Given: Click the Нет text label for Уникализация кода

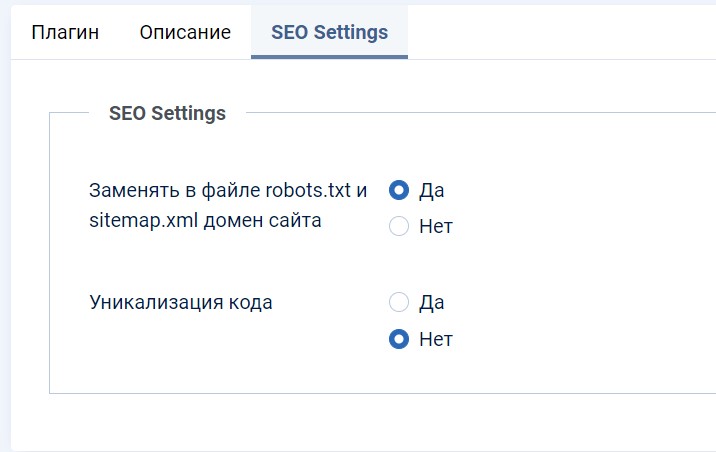Looking at the screenshot, I should tap(436, 339).
